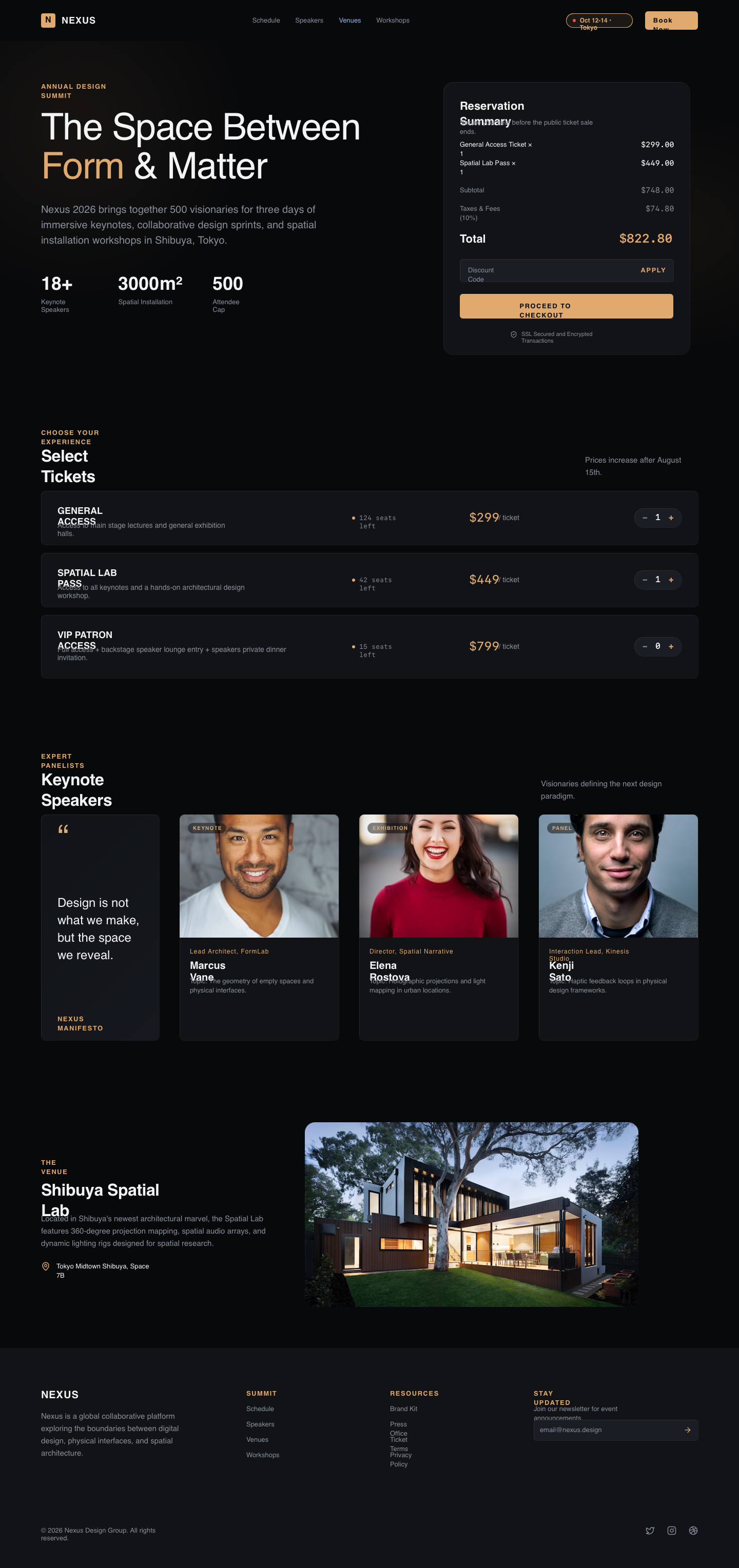Click Proceed to Checkout

(x=567, y=306)
